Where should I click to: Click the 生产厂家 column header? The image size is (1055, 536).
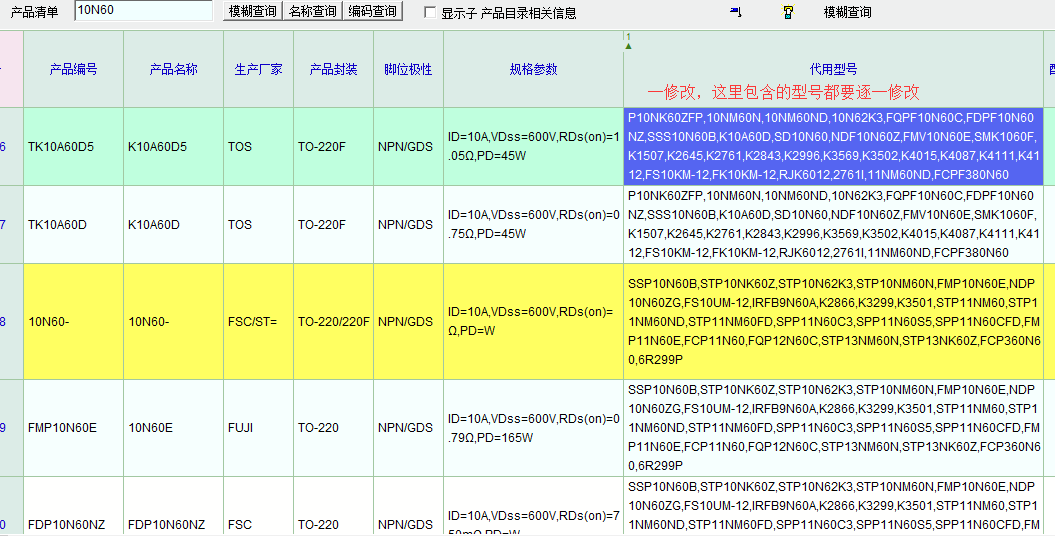[258, 69]
